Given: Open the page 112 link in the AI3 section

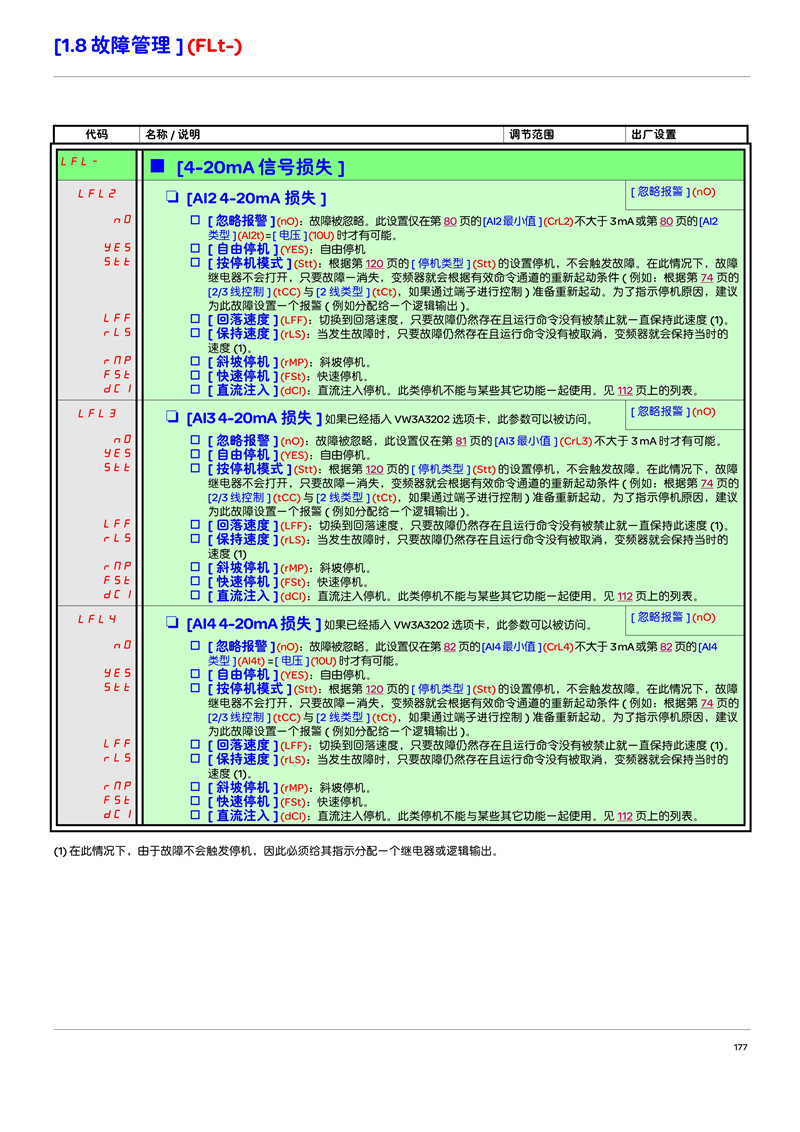Looking at the screenshot, I should point(625,597).
